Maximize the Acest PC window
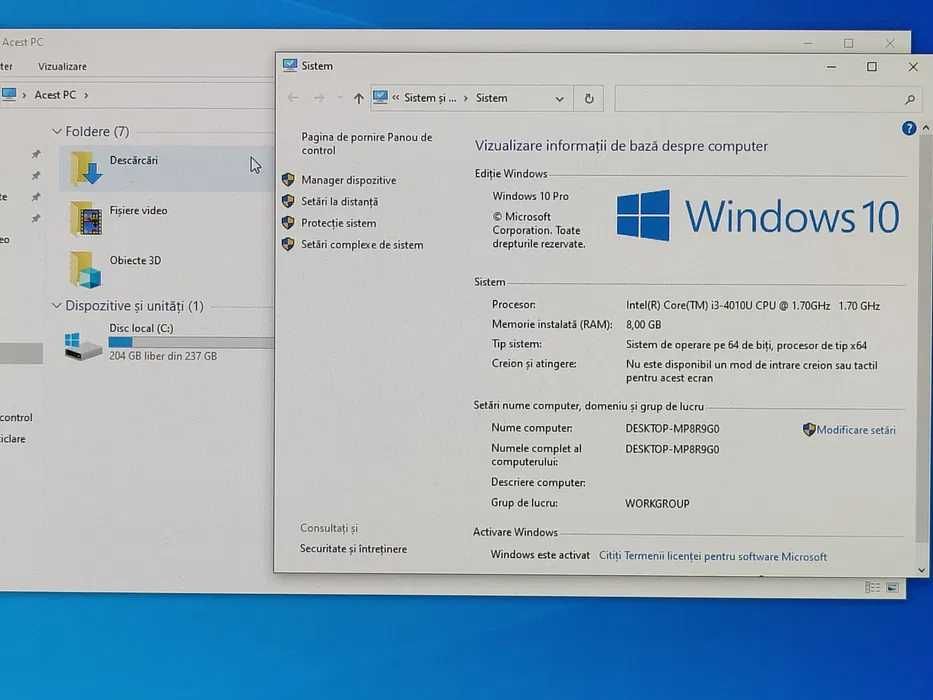933x700 pixels. (x=849, y=43)
